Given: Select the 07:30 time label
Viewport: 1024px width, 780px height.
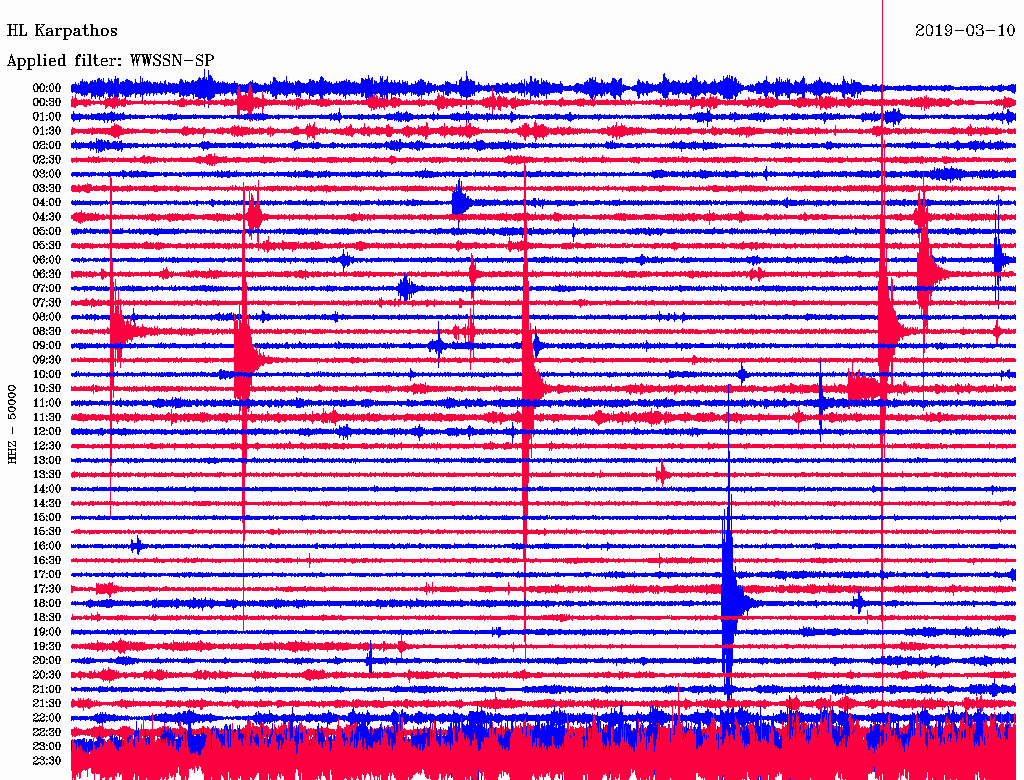Looking at the screenshot, I should [47, 302].
